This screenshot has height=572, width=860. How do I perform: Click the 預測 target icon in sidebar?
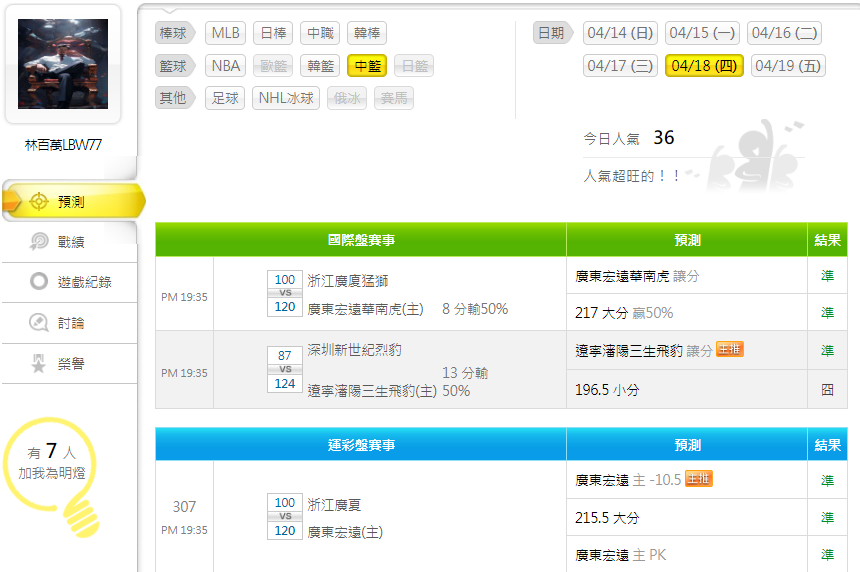pos(39,202)
